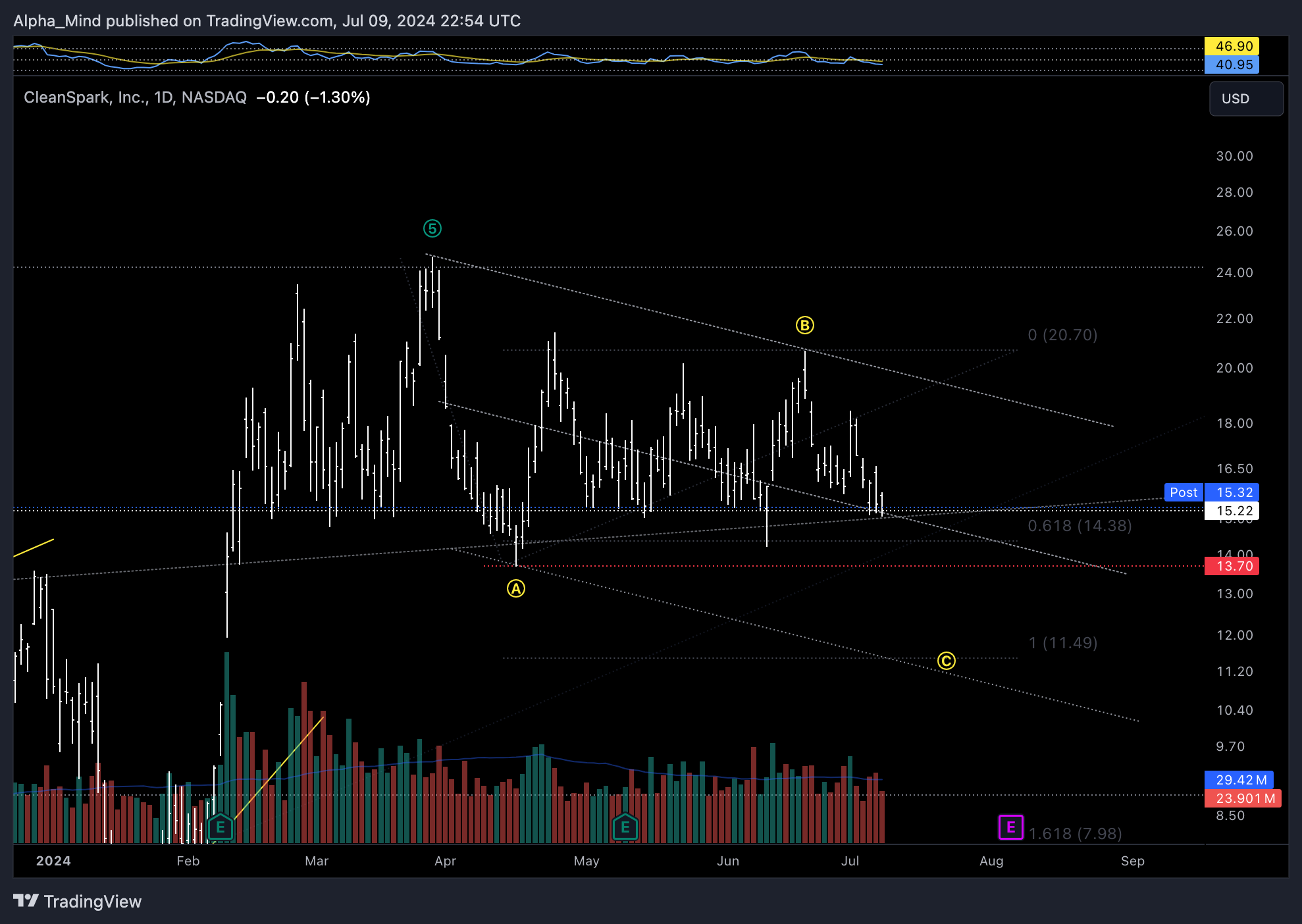This screenshot has height=924, width=1302.
Task: Click the Mar label on the time axis
Action: (317, 861)
